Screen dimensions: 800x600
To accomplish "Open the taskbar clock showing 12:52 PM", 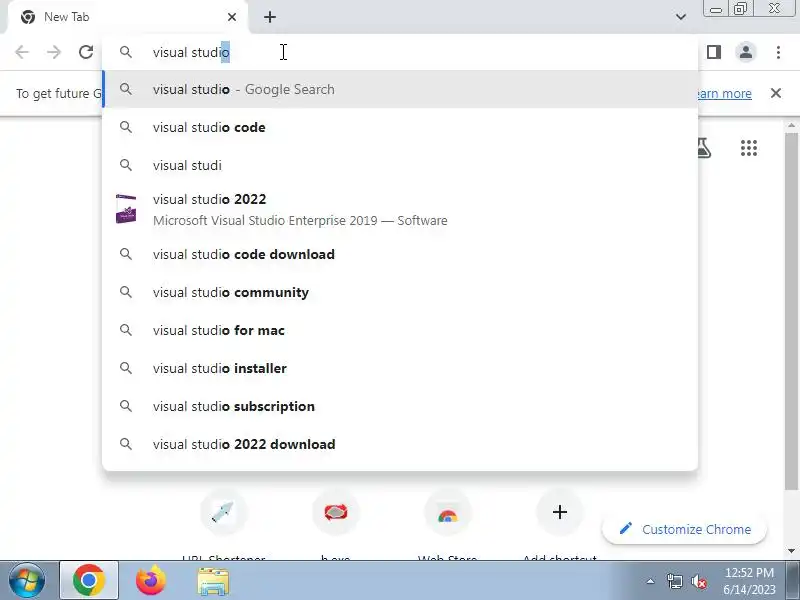I will (749, 581).
